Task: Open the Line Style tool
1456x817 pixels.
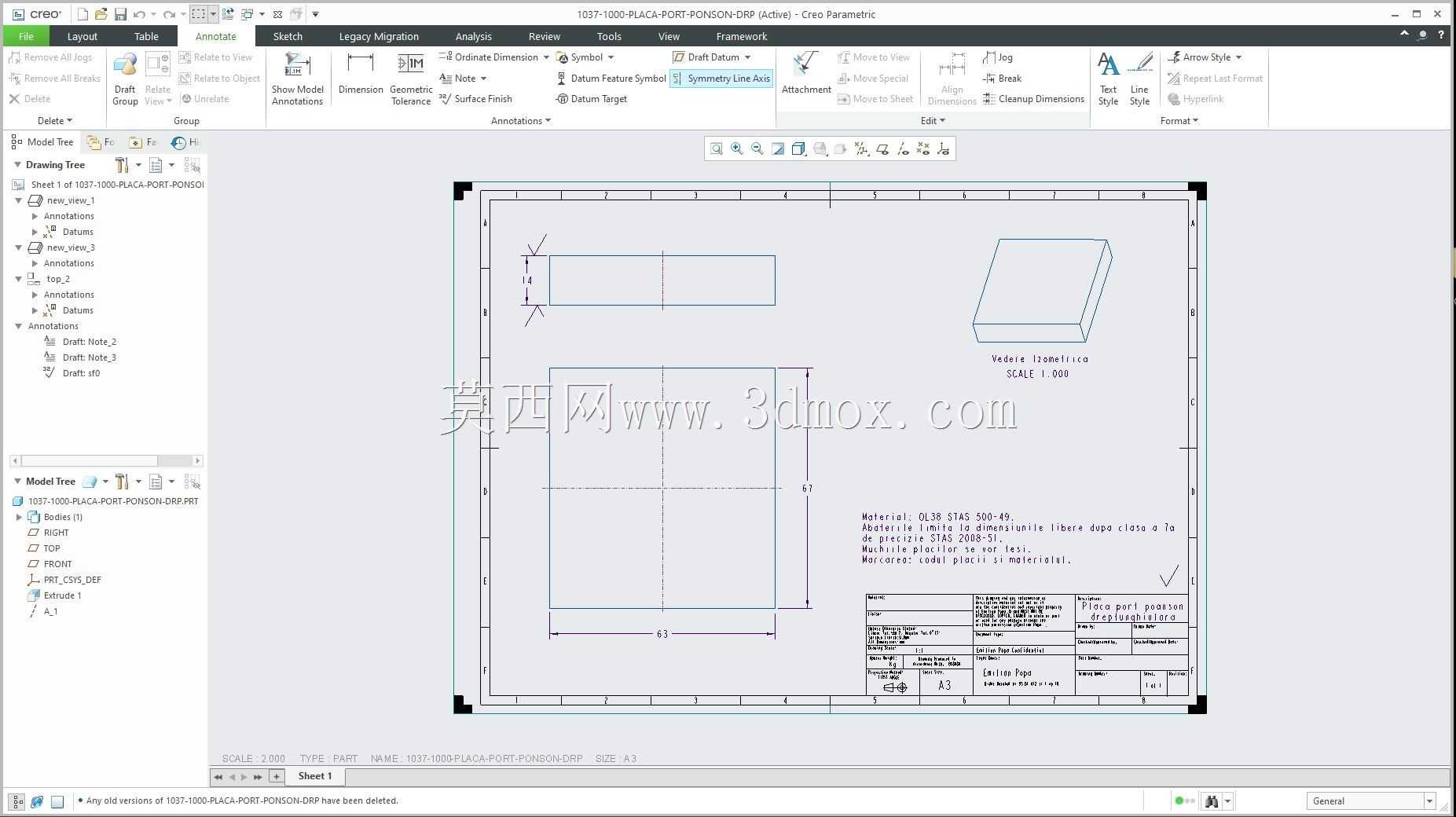Action: click(1139, 79)
